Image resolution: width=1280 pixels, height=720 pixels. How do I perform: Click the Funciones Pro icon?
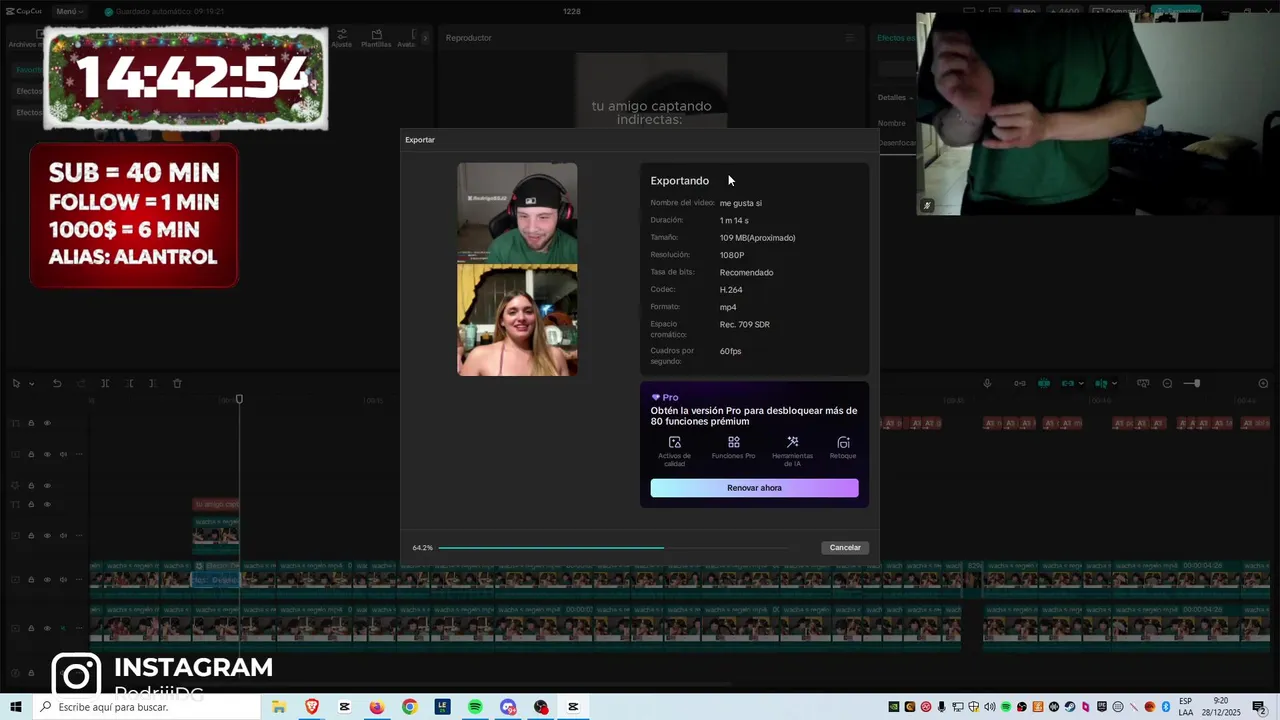click(734, 442)
